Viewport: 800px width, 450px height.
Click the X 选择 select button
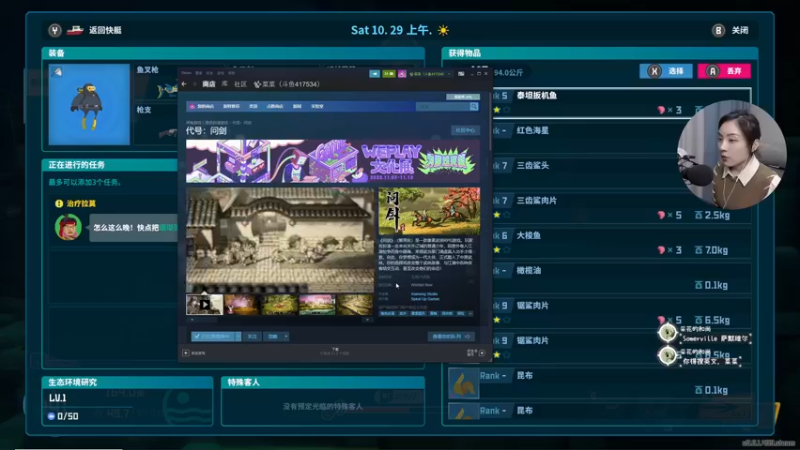coord(666,71)
